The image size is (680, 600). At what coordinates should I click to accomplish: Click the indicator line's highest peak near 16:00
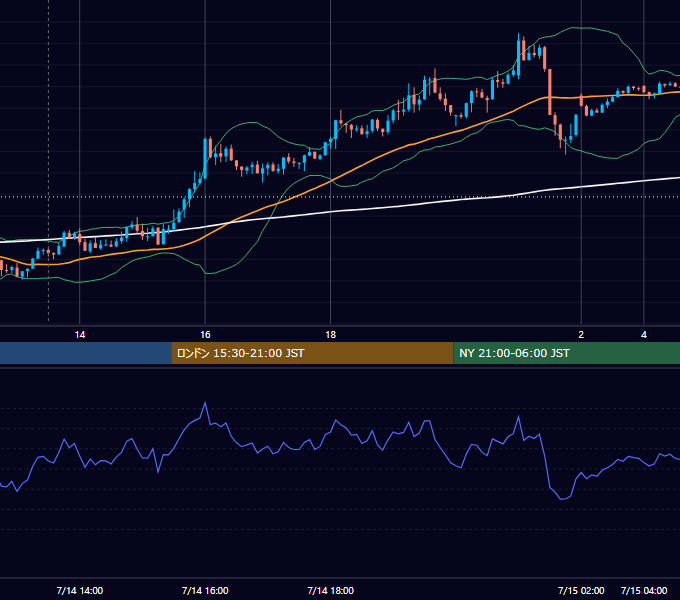pyautogui.click(x=205, y=403)
